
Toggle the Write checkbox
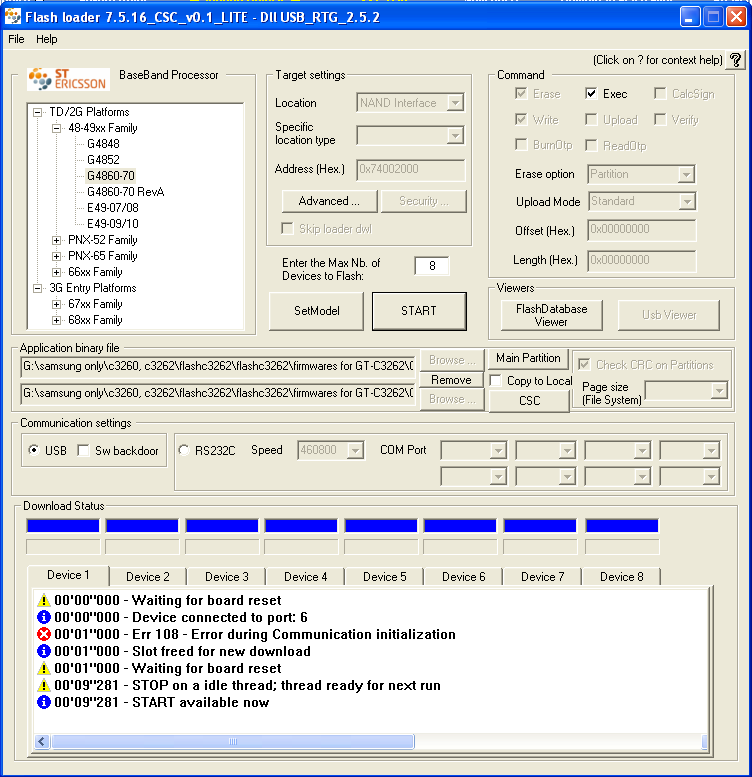pos(521,119)
